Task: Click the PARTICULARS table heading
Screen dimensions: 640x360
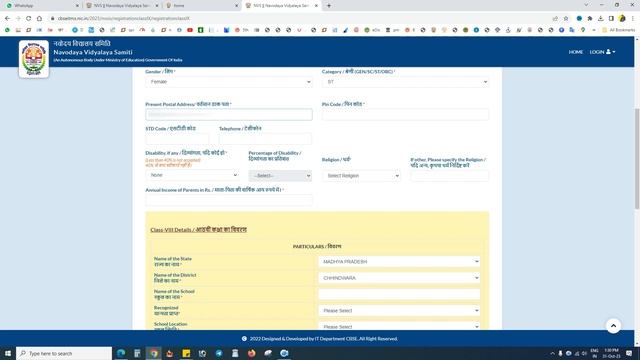Action: click(317, 247)
